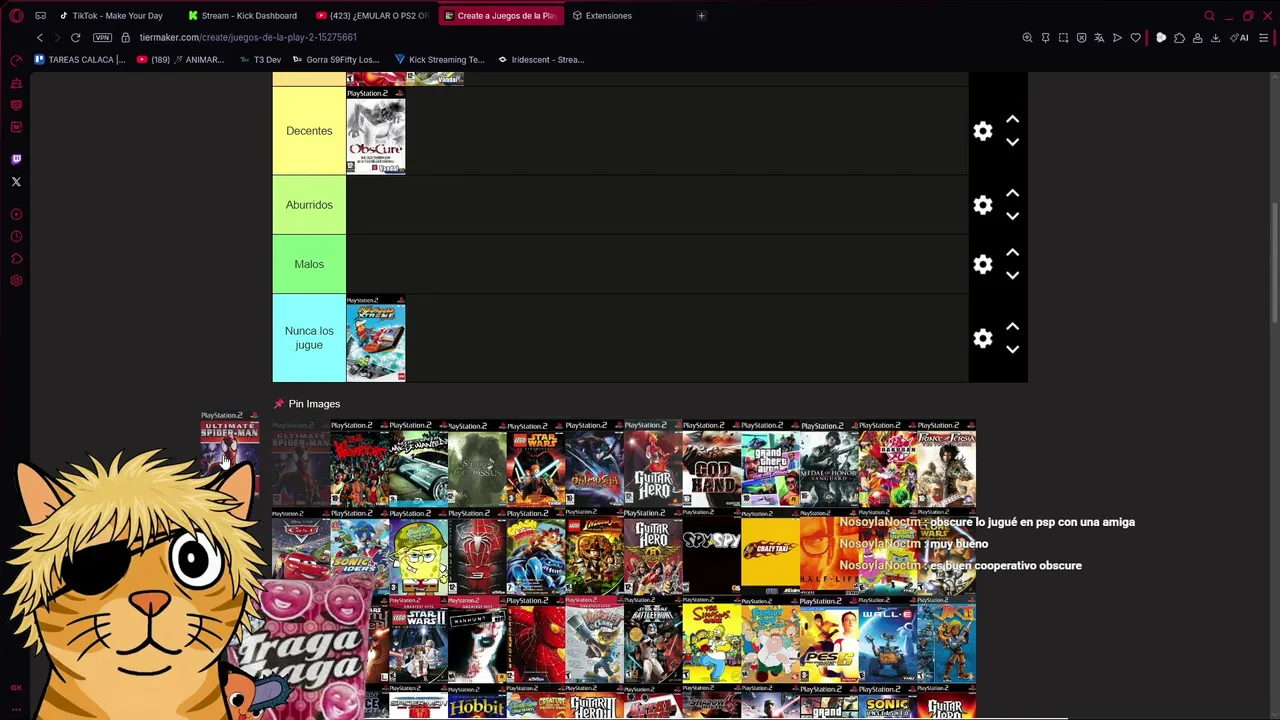The image size is (1280, 720).
Task: Click the page vertical scrollbar
Action: (x=1274, y=262)
